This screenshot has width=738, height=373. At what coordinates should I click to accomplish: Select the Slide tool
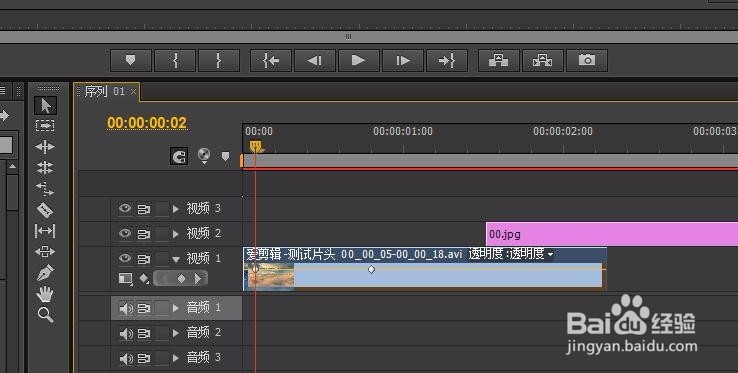45,251
